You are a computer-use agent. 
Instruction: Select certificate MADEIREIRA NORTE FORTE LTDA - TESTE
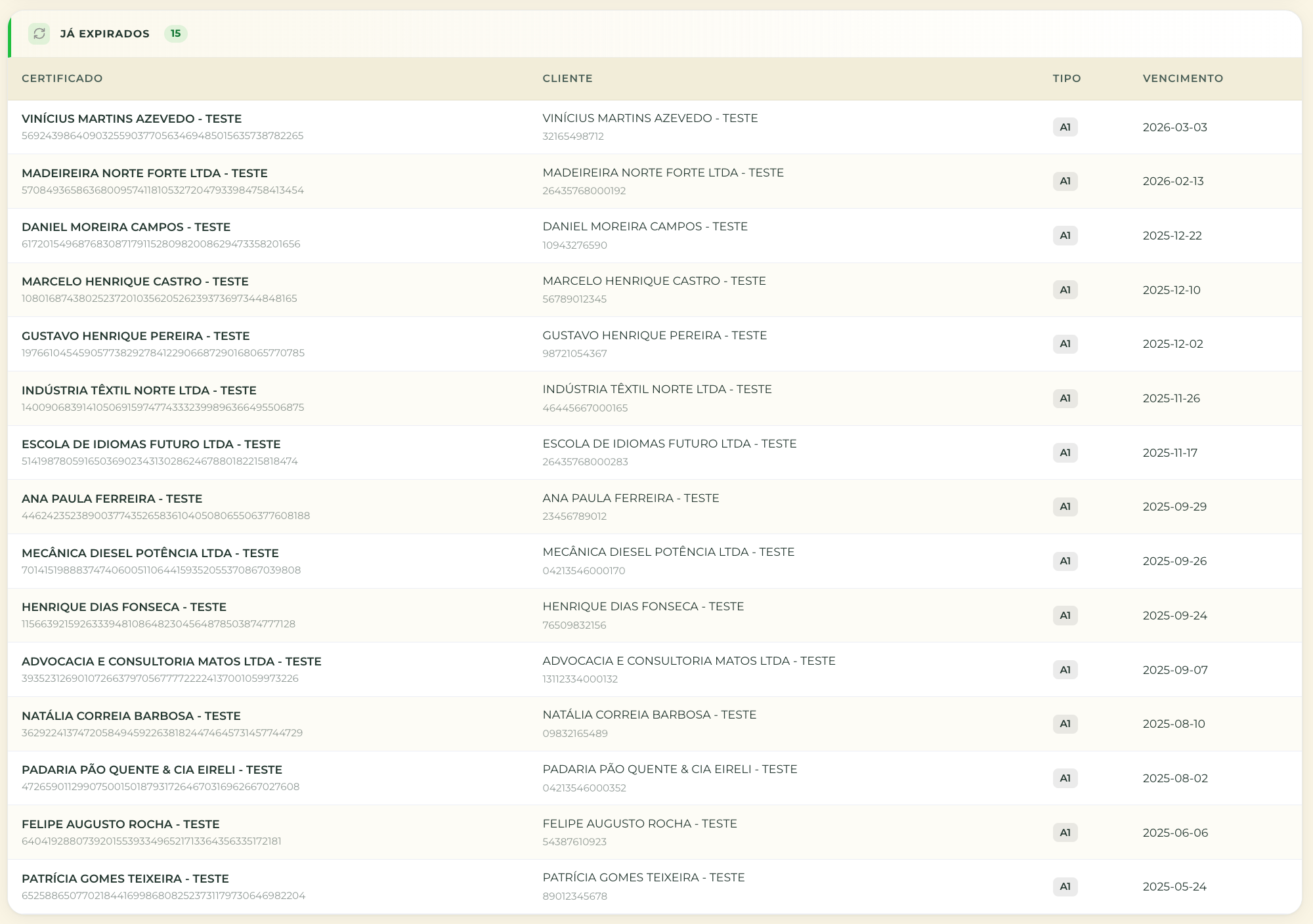[144, 173]
